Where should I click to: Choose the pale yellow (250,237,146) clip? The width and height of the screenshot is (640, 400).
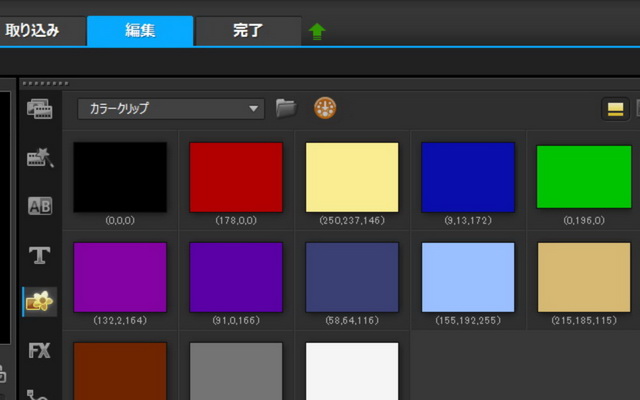click(x=352, y=177)
